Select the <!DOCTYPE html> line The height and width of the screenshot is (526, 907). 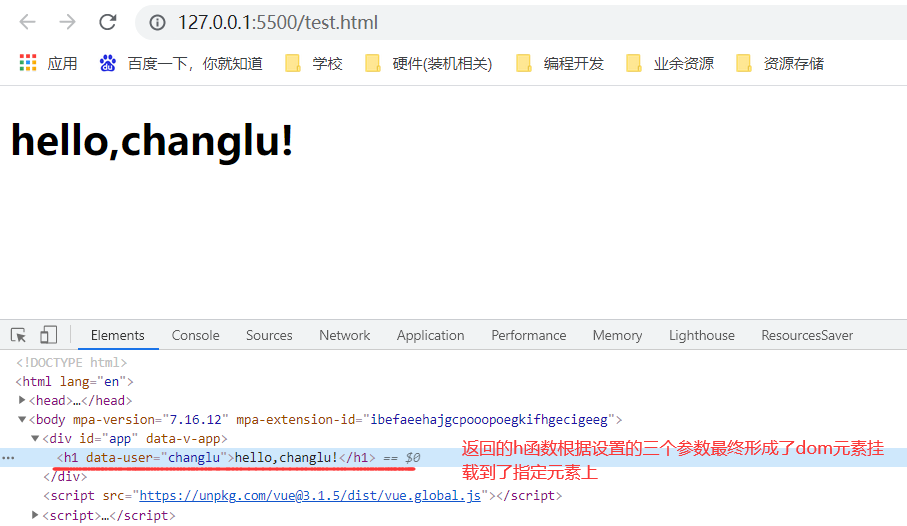click(71, 362)
